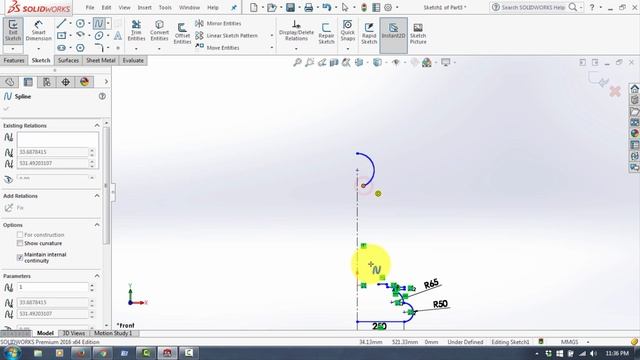The width and height of the screenshot is (640, 360).
Task: Open the 3D Views bottom tab
Action: point(74,333)
